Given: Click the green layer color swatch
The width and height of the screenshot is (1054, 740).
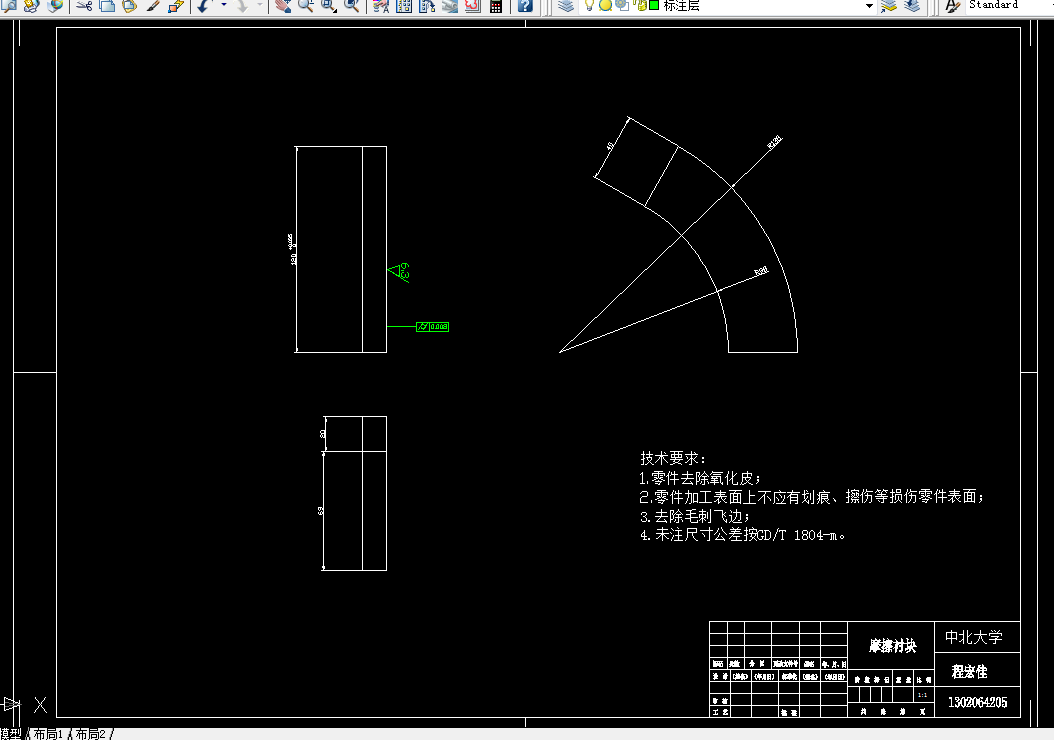Looking at the screenshot, I should point(654,5).
